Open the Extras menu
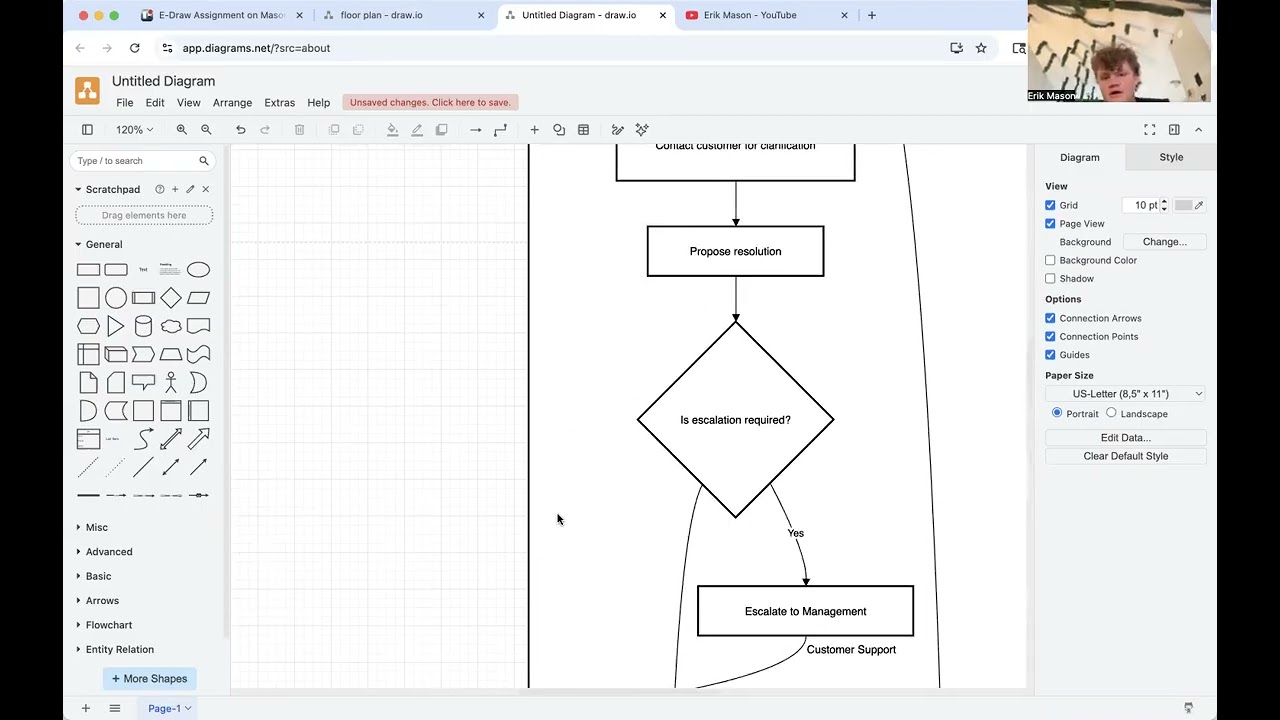Screen dimensions: 1280x720 pyautogui.click(x=279, y=103)
